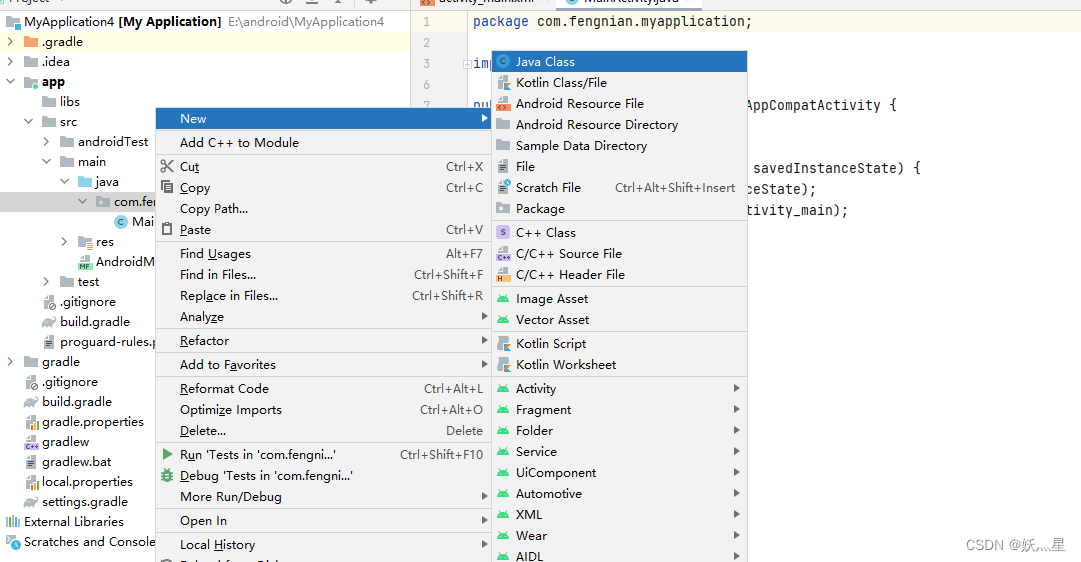The width and height of the screenshot is (1081, 562).
Task: Click package declaration line in editor
Action: tap(612, 21)
